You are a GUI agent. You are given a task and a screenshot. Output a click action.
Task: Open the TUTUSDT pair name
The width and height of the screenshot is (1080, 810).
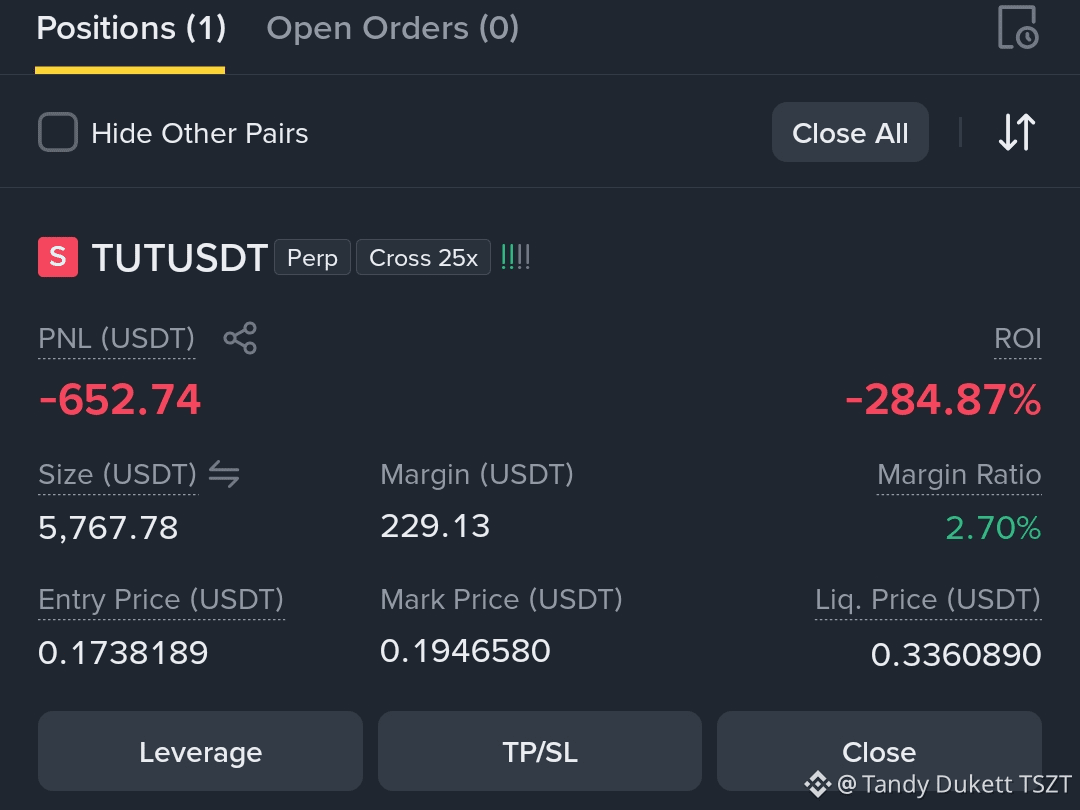coord(180,258)
